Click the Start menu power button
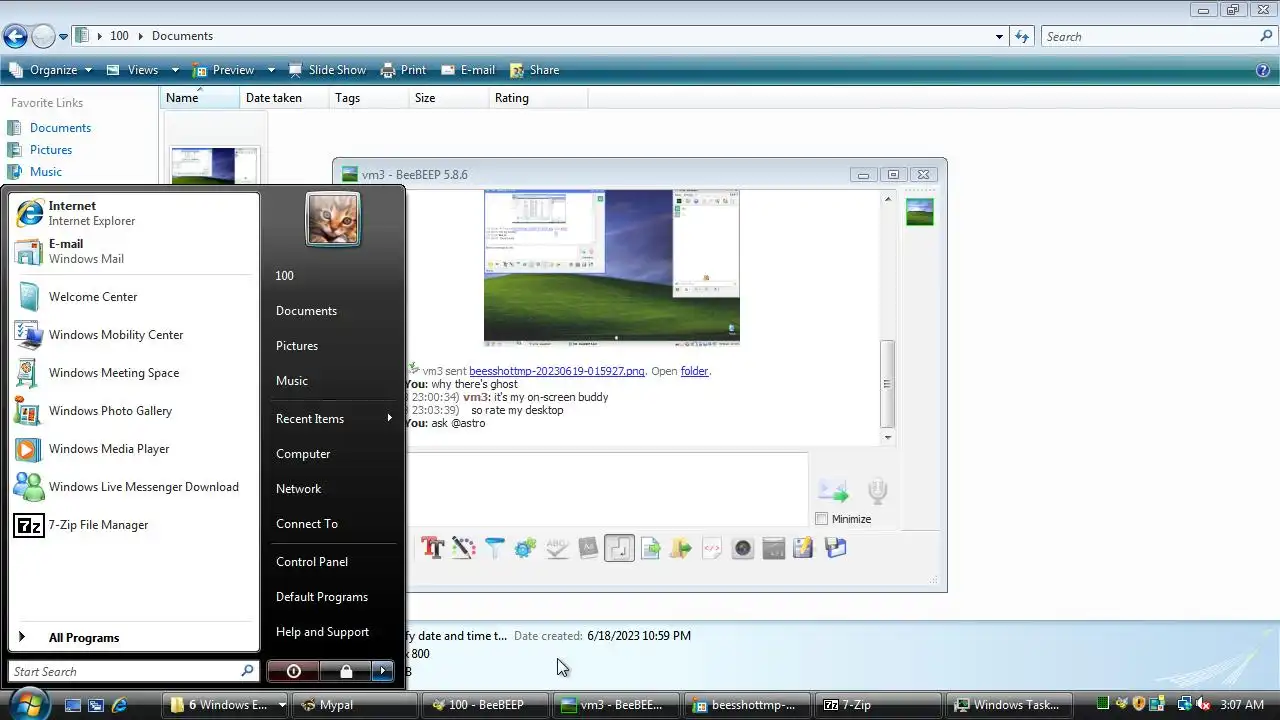 (294, 671)
